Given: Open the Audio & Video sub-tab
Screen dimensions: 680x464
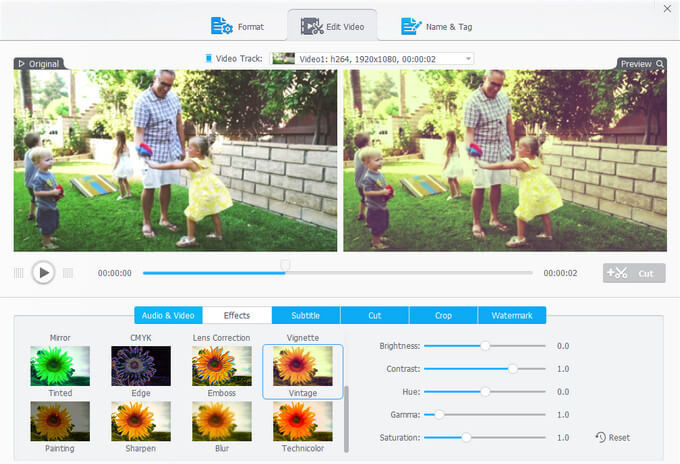Looking at the screenshot, I should click(168, 315).
